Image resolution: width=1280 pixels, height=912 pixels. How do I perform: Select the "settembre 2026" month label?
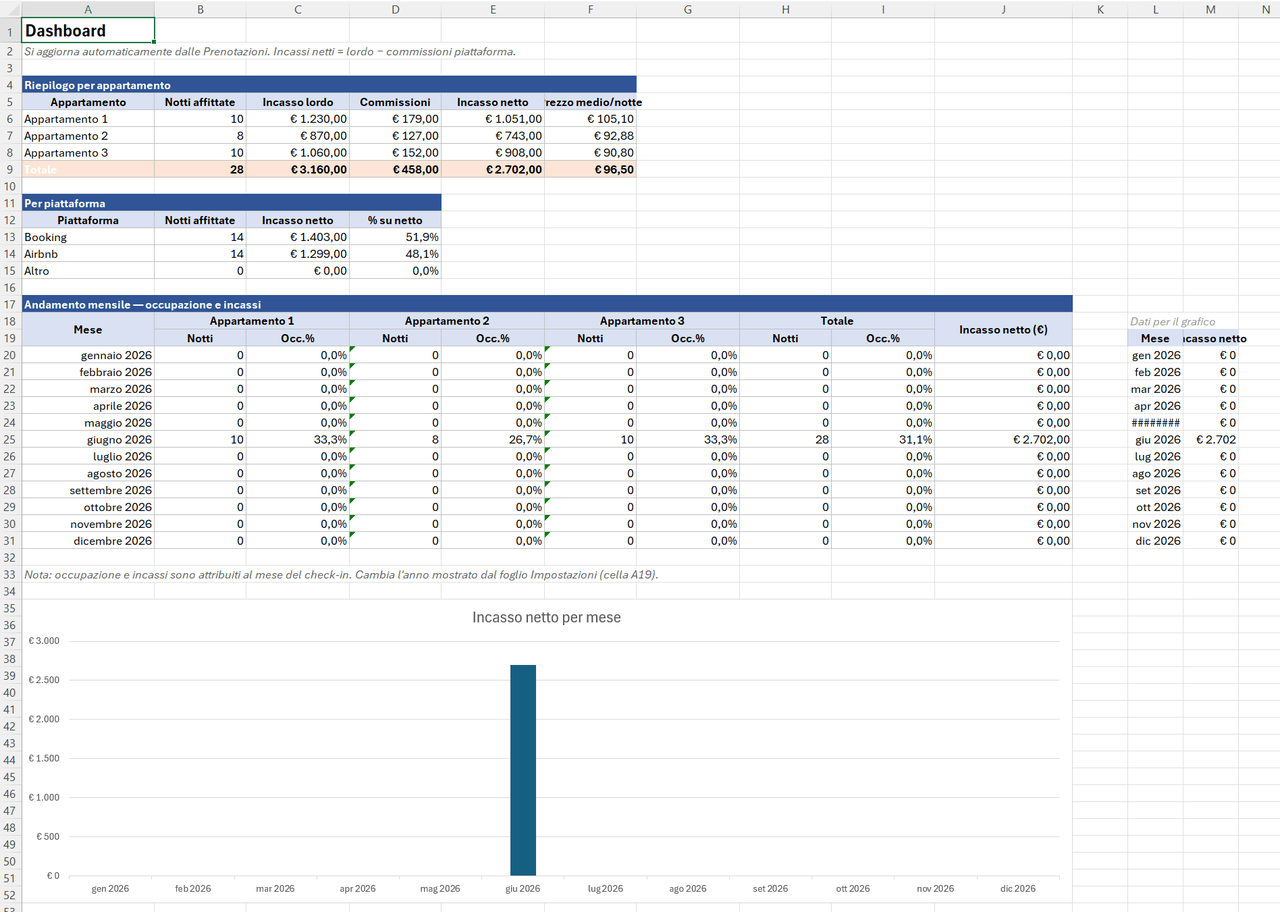(88, 490)
